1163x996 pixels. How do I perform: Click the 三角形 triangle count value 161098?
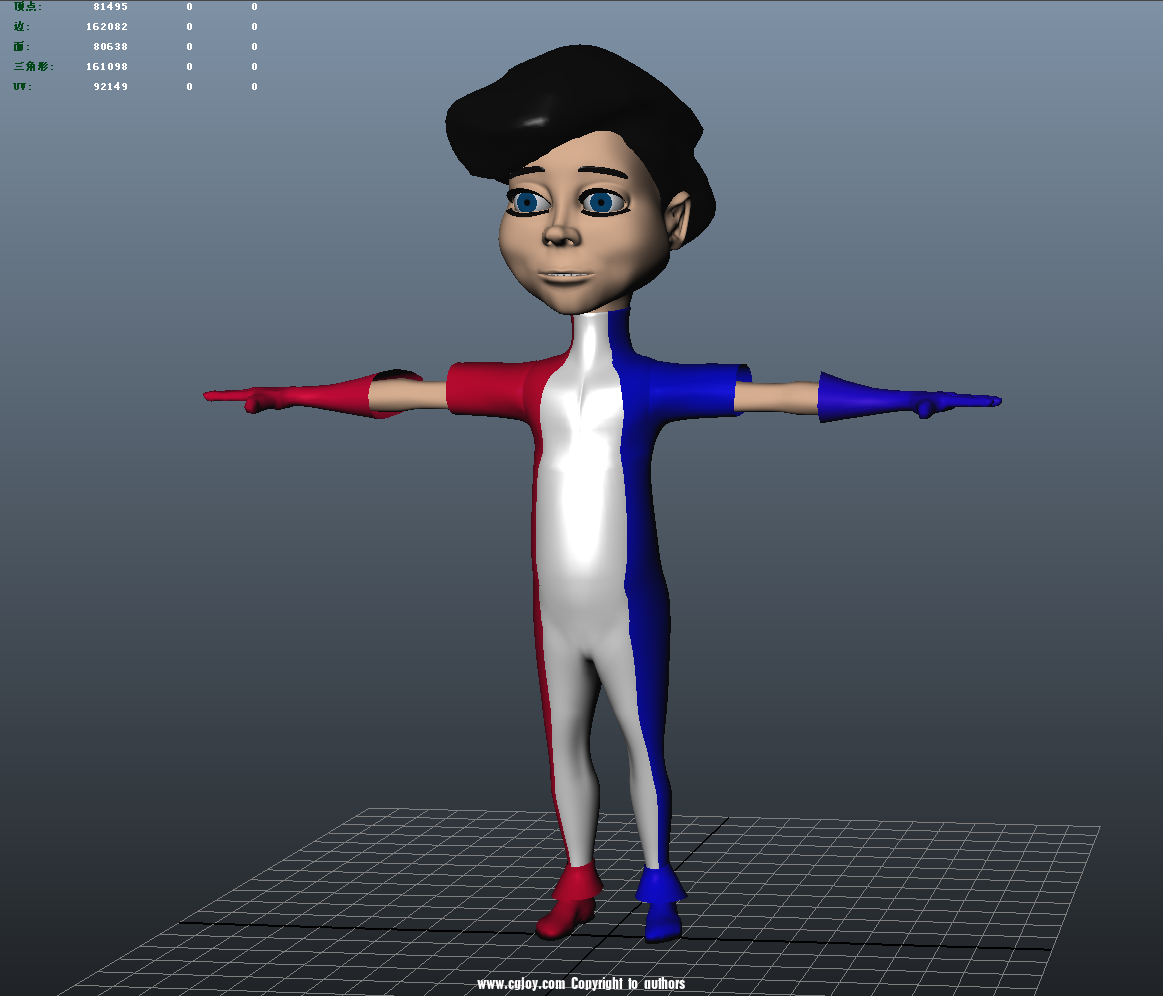pos(108,66)
